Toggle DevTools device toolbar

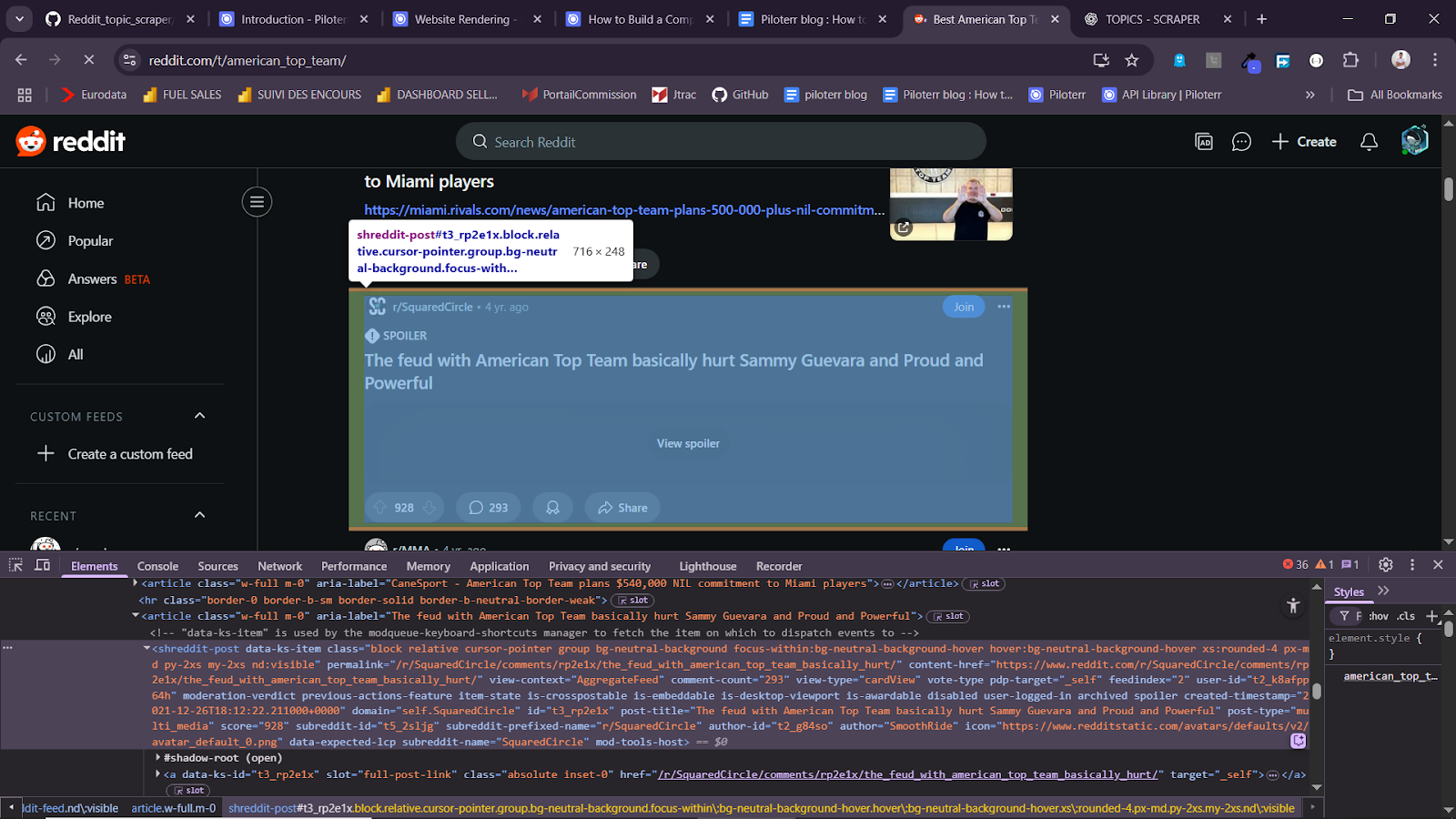click(42, 565)
